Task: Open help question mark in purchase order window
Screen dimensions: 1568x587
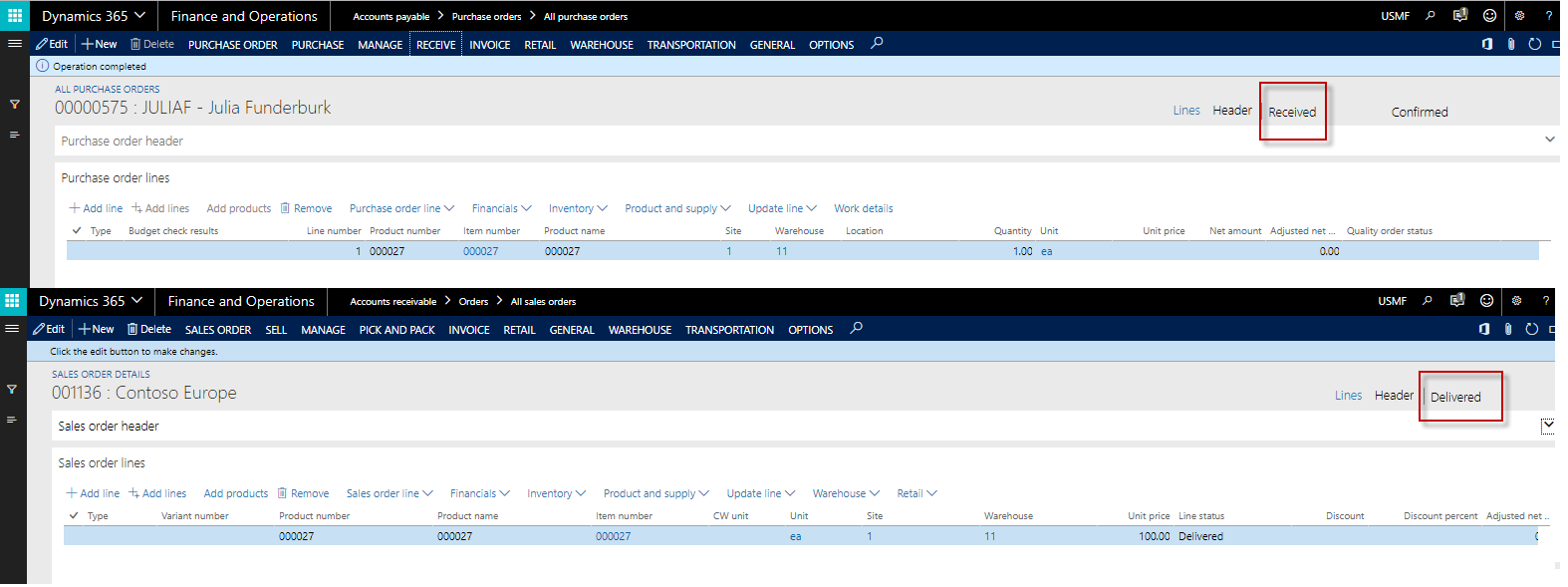Action: click(x=1548, y=16)
